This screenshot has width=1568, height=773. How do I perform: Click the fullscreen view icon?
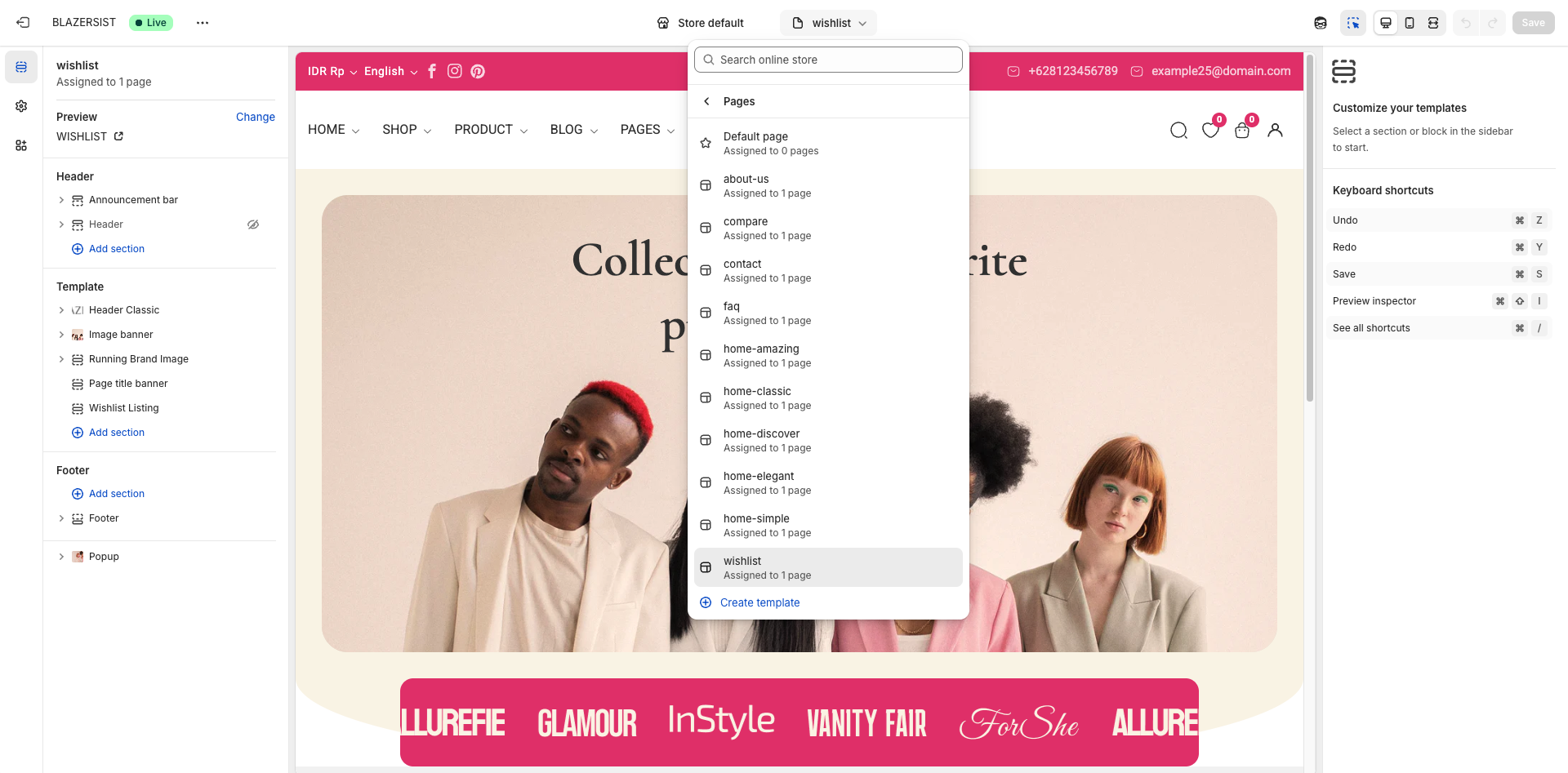(x=1433, y=23)
